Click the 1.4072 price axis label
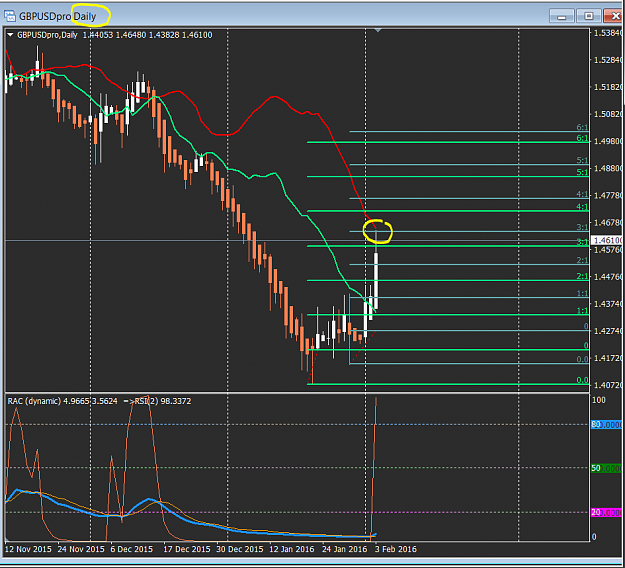 pos(608,385)
